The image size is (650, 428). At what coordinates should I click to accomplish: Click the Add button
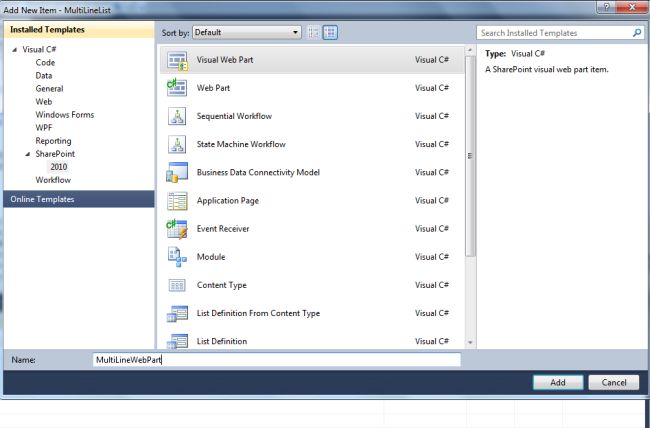click(x=558, y=382)
